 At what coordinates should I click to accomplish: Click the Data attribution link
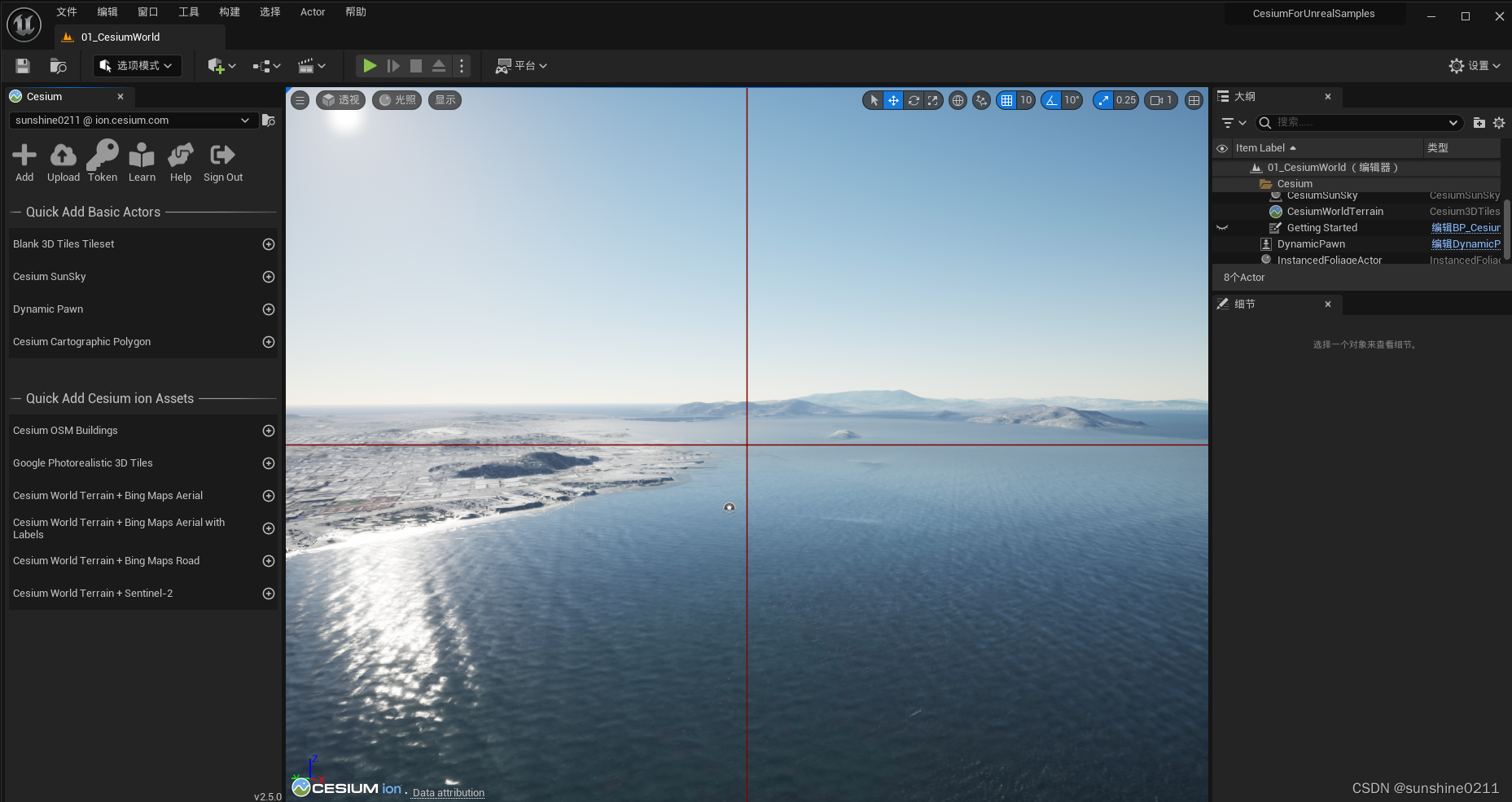coord(447,792)
